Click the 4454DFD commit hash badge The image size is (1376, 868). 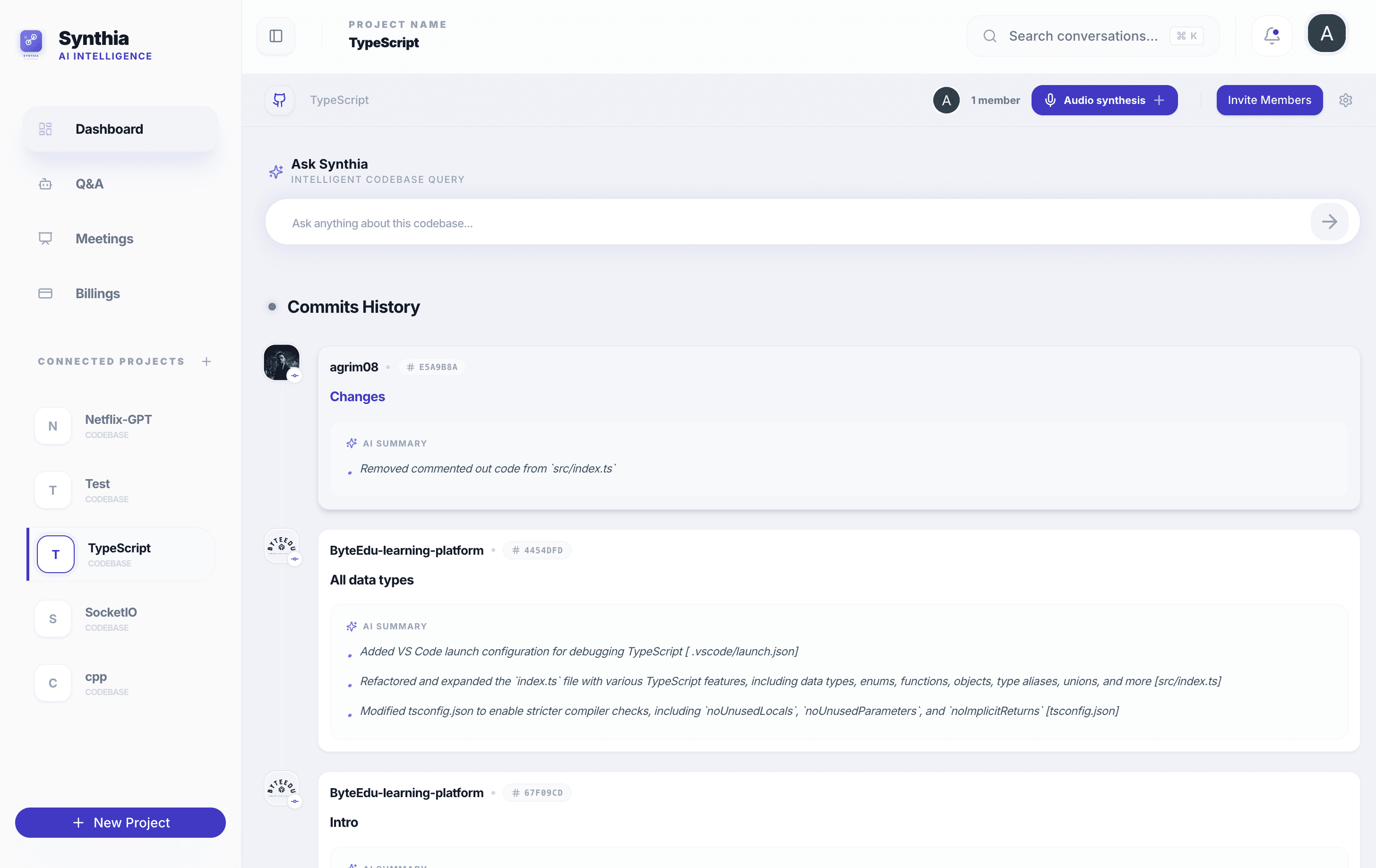click(537, 550)
